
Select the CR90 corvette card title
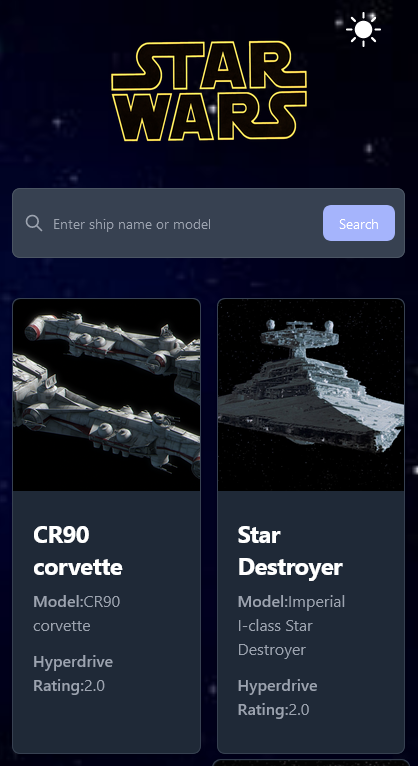78,551
